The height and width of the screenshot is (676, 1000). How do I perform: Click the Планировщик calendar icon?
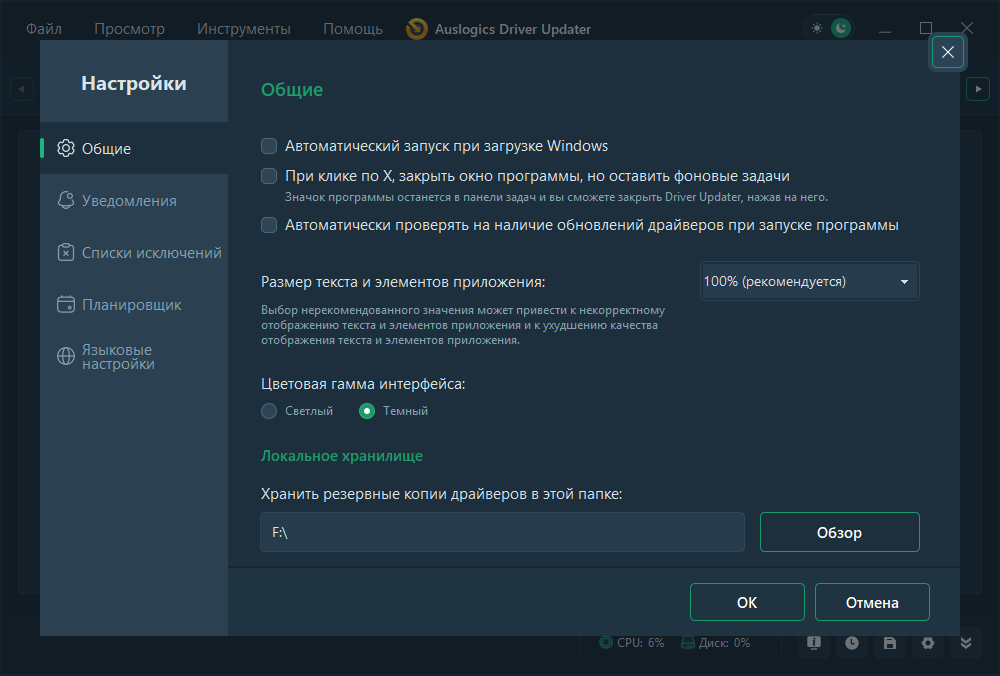click(66, 304)
